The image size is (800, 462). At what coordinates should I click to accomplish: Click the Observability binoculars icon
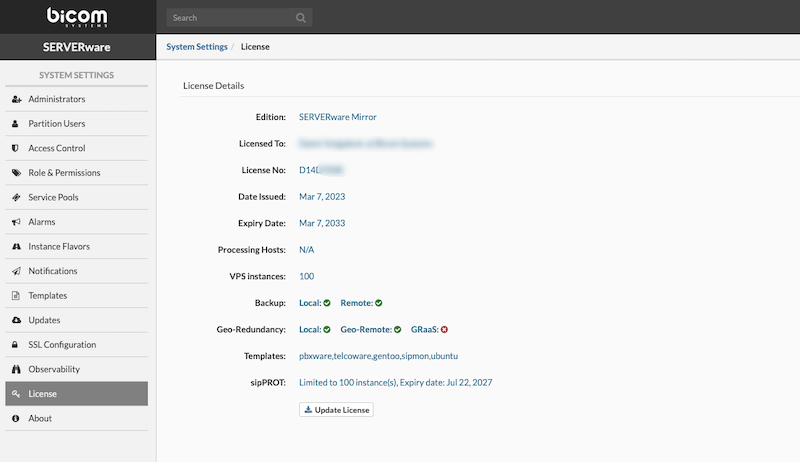point(16,369)
